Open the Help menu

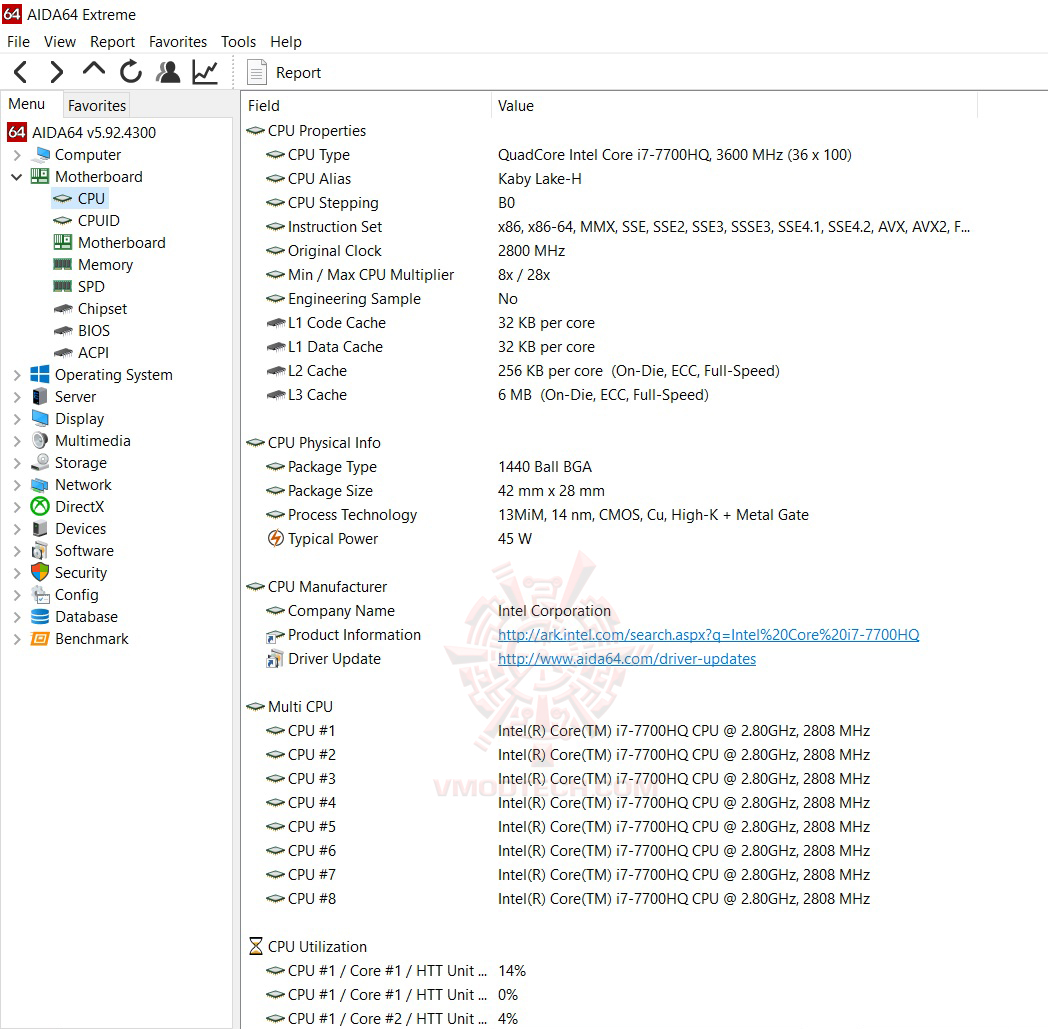coord(285,41)
